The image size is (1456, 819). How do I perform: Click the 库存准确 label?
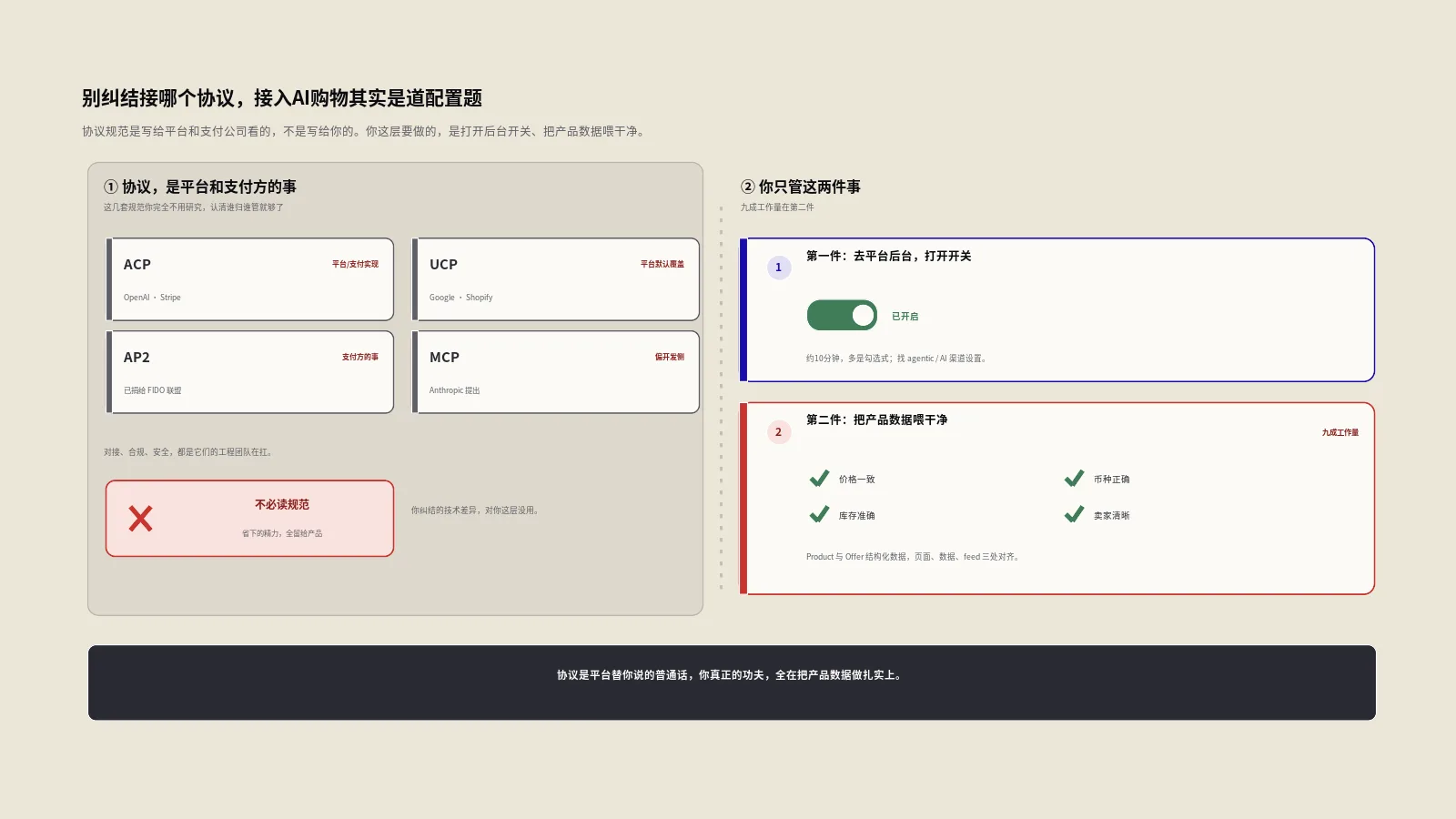tap(856, 516)
